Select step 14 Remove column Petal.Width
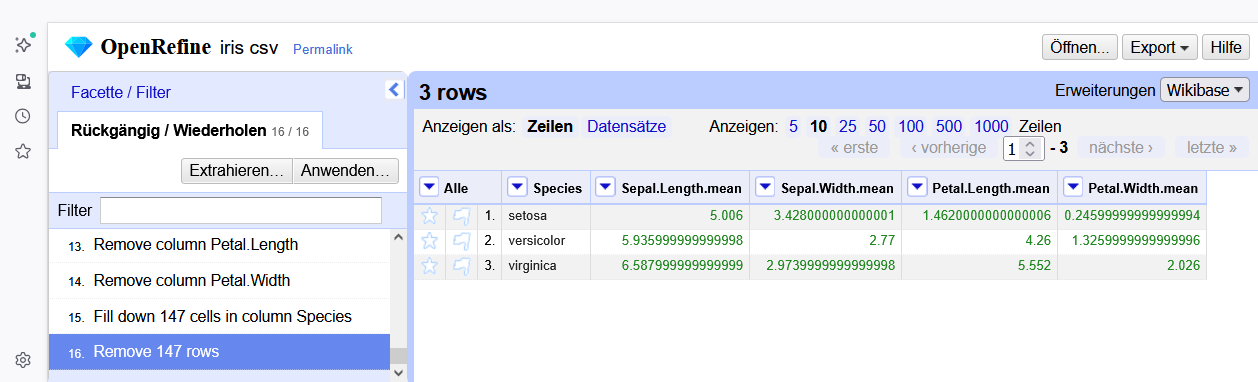The height and width of the screenshot is (382, 1258). pyautogui.click(x=219, y=281)
